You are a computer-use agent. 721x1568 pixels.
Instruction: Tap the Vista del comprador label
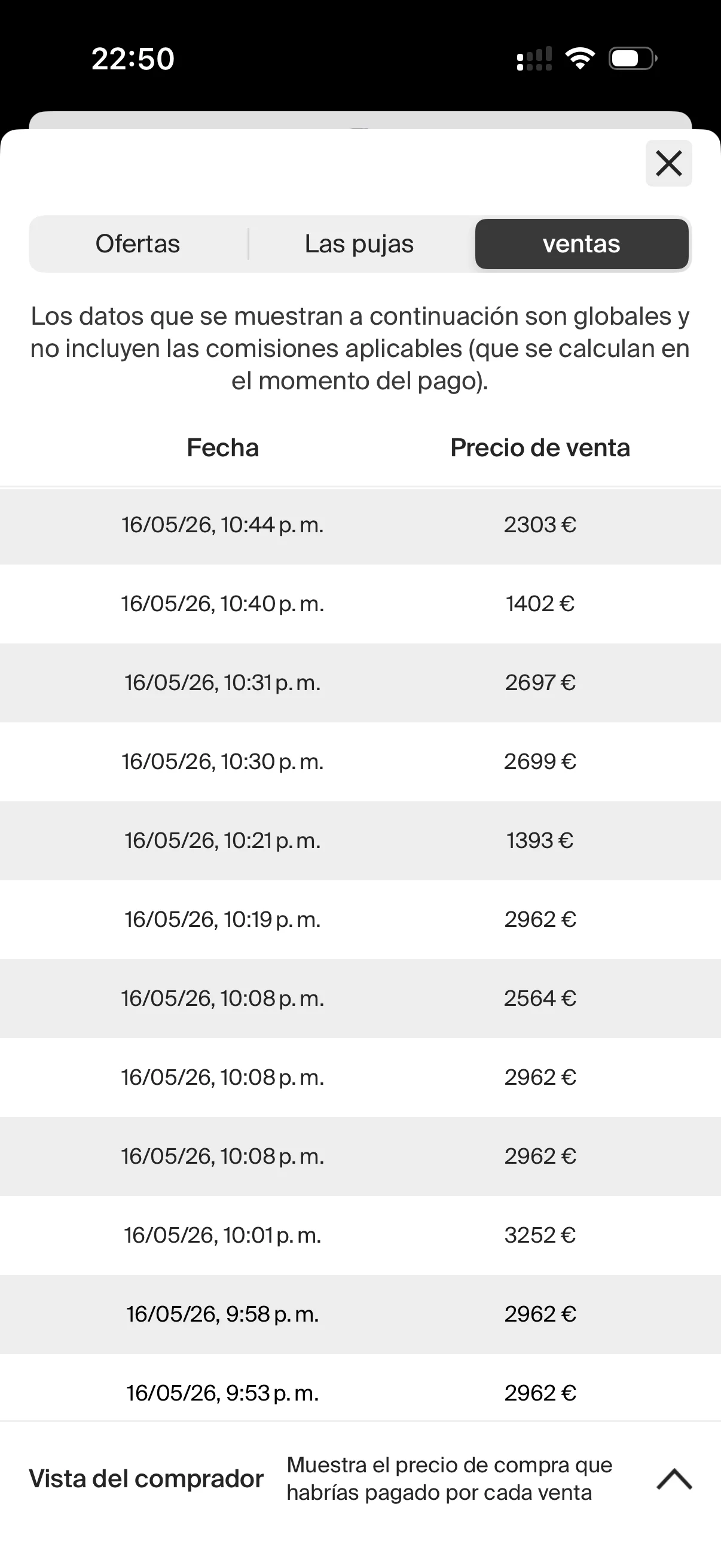pyautogui.click(x=146, y=1478)
